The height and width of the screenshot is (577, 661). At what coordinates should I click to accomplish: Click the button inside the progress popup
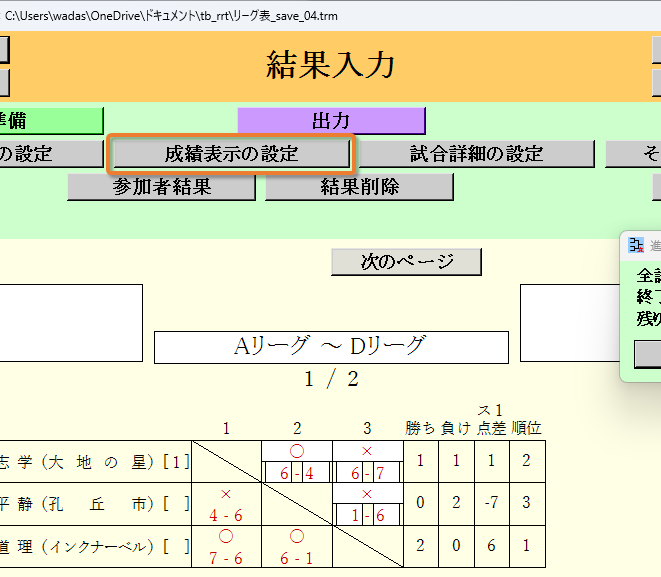[648, 354]
